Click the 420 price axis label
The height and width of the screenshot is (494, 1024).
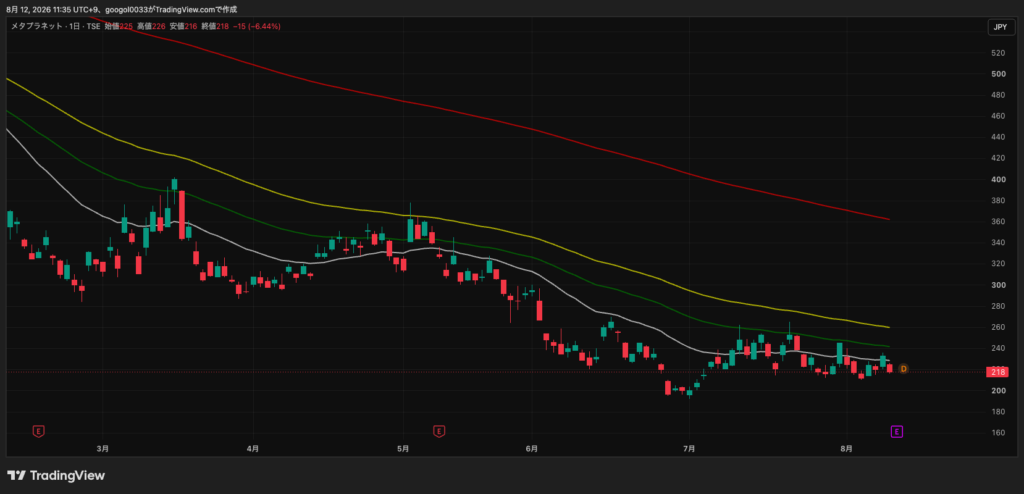[x=998, y=158]
